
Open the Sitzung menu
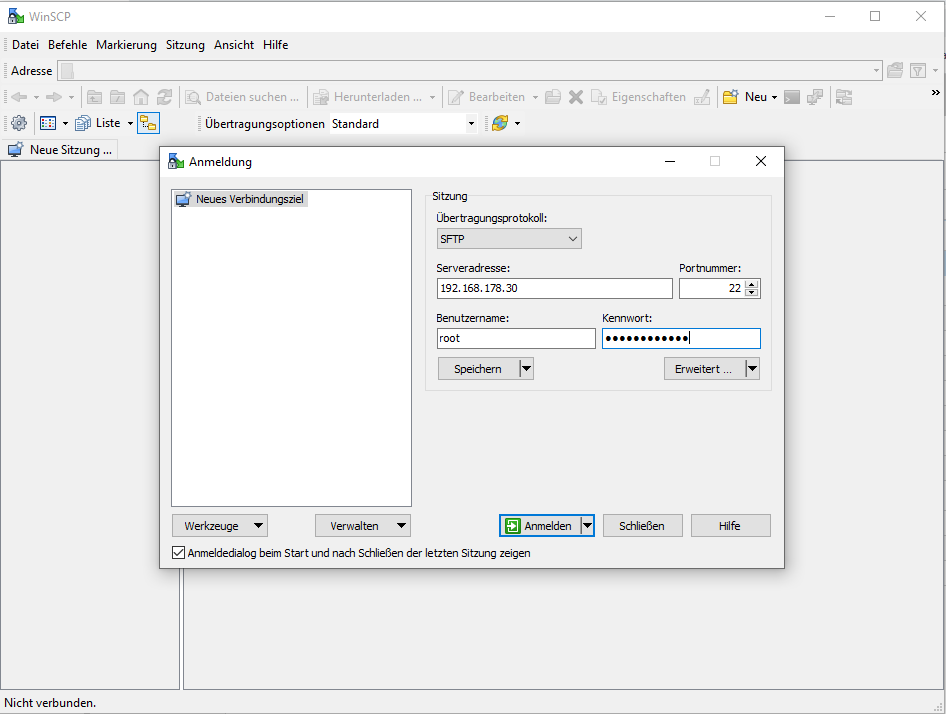[x=185, y=45]
